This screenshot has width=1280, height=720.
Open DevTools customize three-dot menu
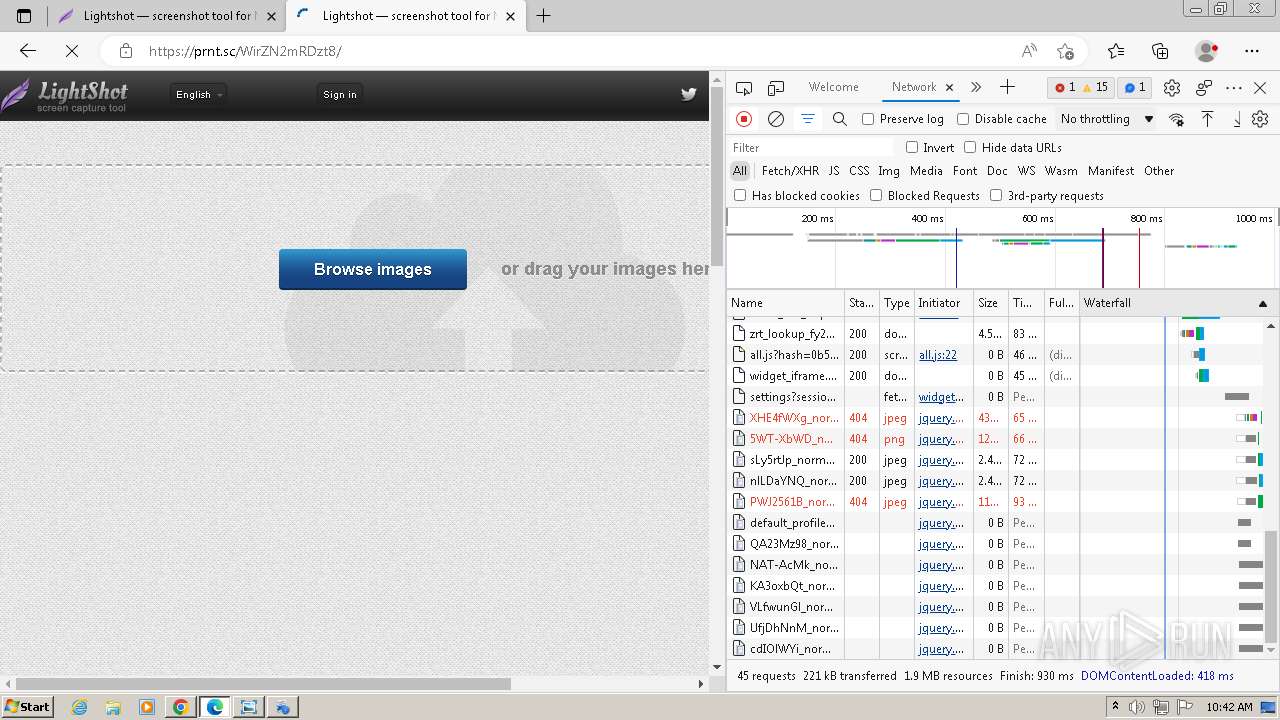[1234, 88]
